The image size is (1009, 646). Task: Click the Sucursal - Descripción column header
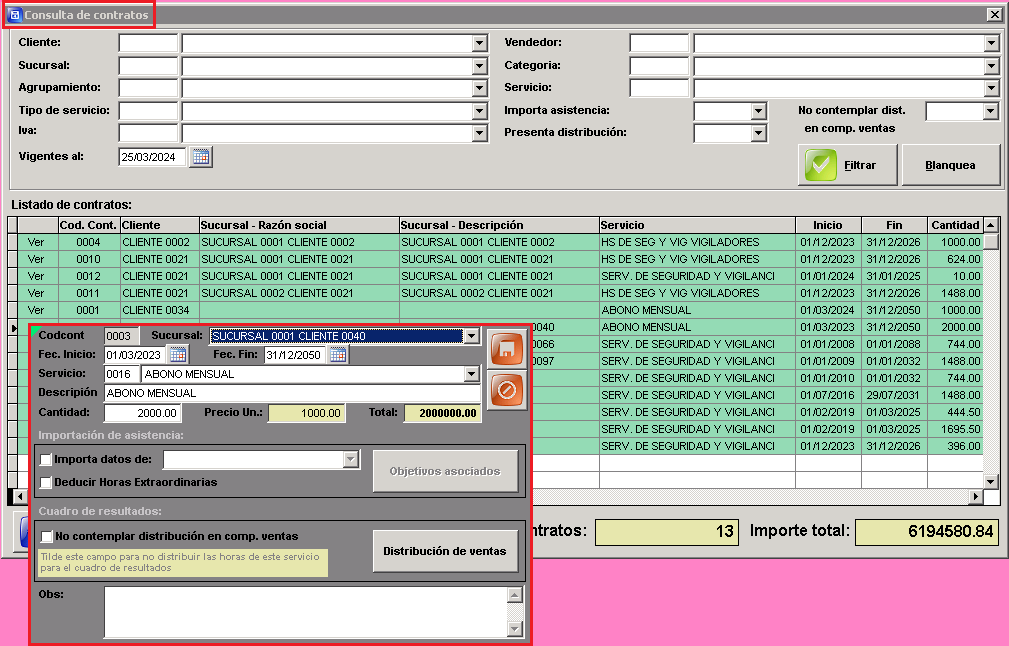point(499,225)
